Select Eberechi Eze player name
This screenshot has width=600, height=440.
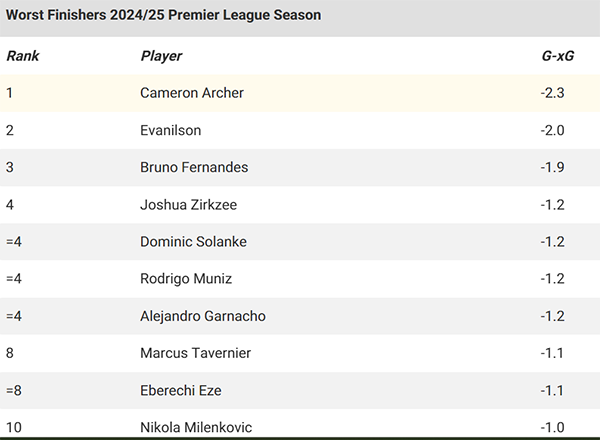(x=181, y=391)
